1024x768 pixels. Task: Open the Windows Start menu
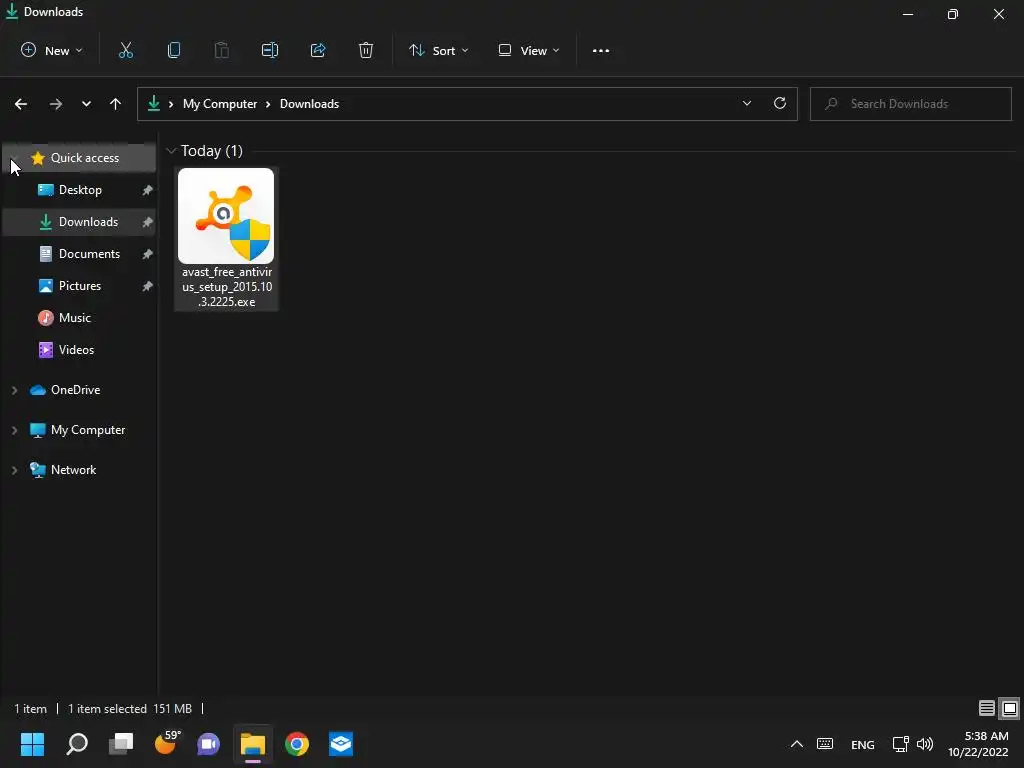click(32, 744)
